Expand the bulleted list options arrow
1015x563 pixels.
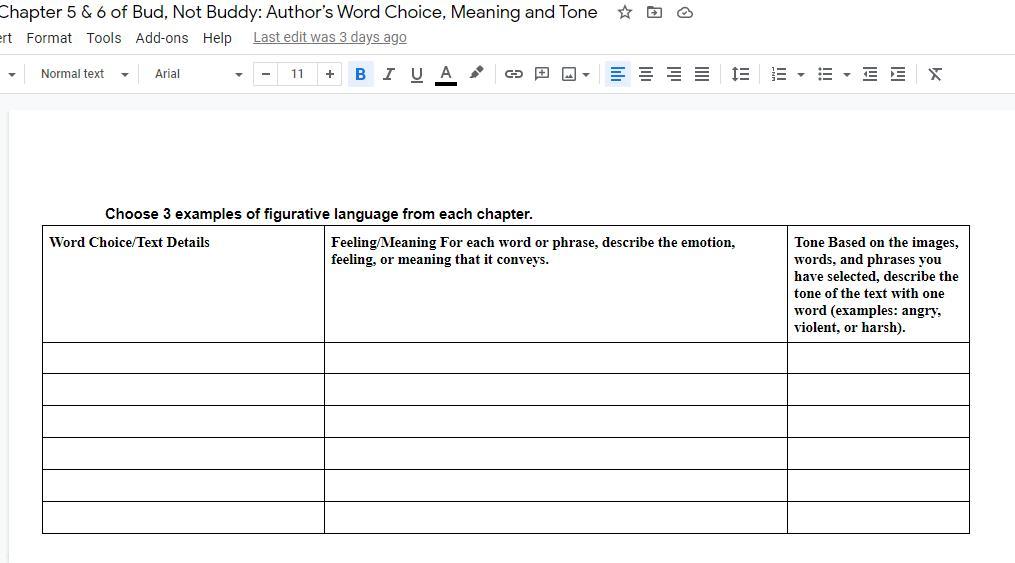847,74
